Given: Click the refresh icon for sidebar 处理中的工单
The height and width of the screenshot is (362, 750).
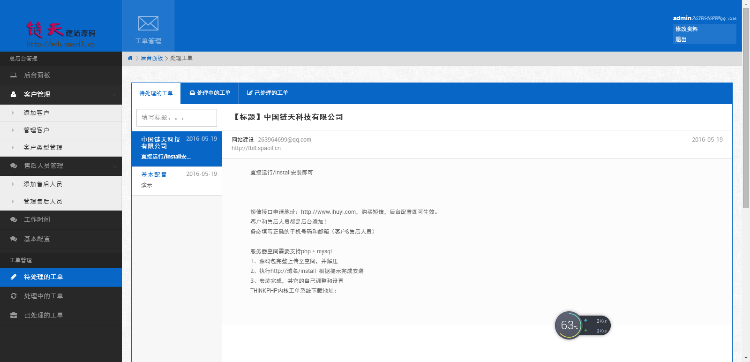Looking at the screenshot, I should (13, 296).
